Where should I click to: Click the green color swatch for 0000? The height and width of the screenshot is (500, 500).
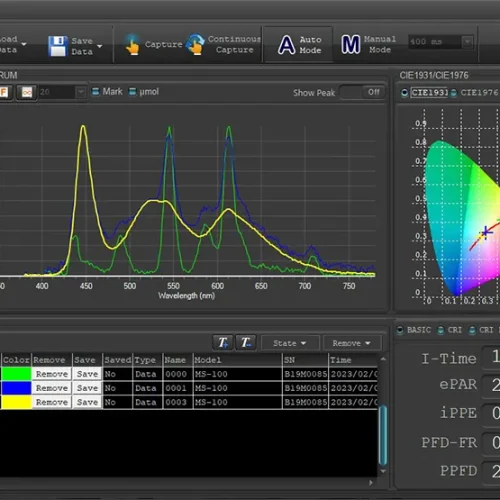[16, 374]
